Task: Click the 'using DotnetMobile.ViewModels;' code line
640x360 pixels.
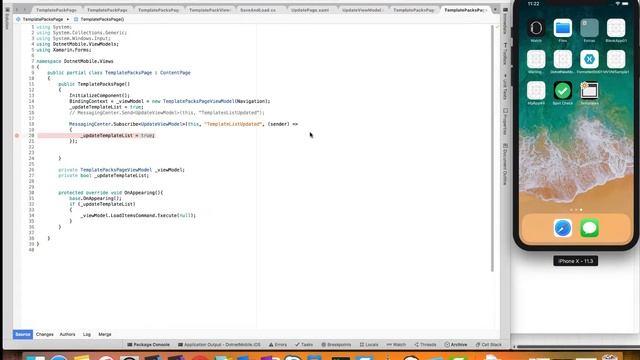Action: [x=78, y=44]
